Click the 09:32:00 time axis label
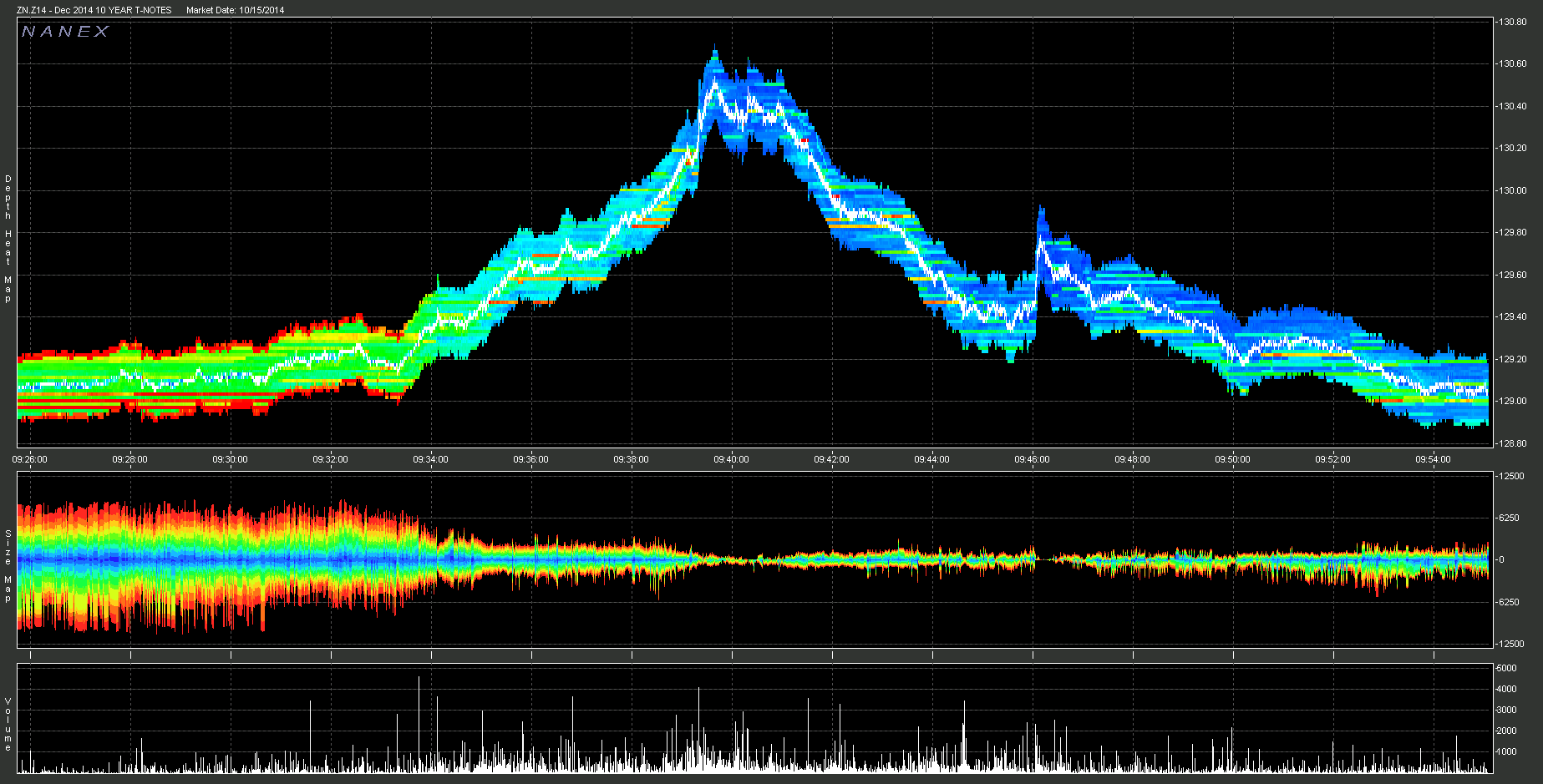The height and width of the screenshot is (784, 1543). 330,459
